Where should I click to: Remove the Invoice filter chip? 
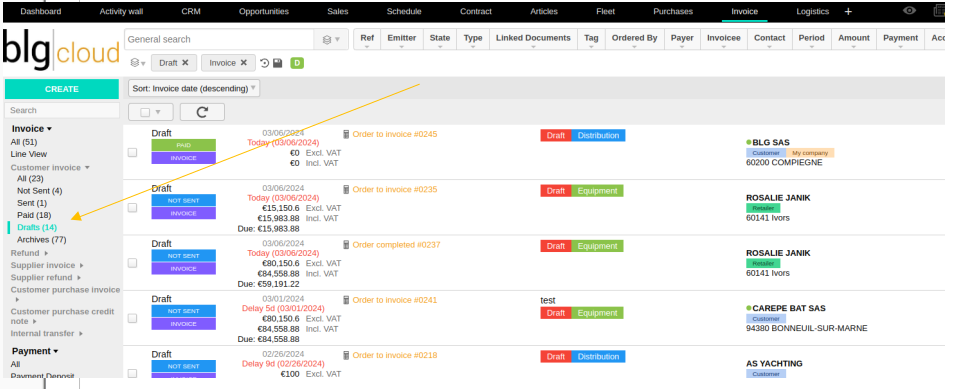point(244,63)
